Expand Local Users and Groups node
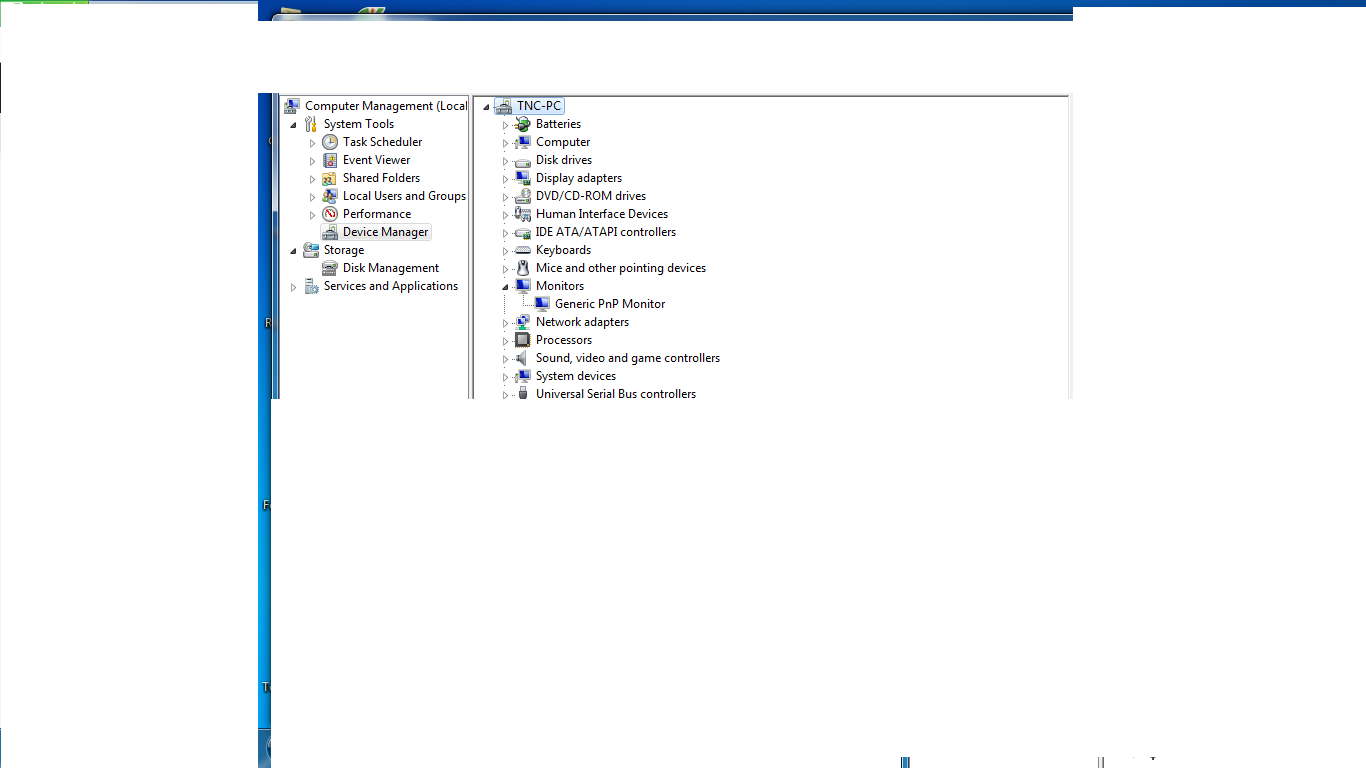1366x768 pixels. point(312,197)
